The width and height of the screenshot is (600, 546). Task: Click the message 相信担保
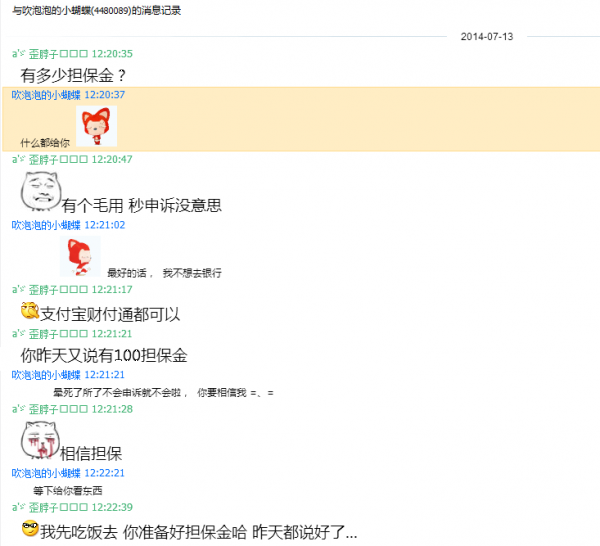point(91,454)
